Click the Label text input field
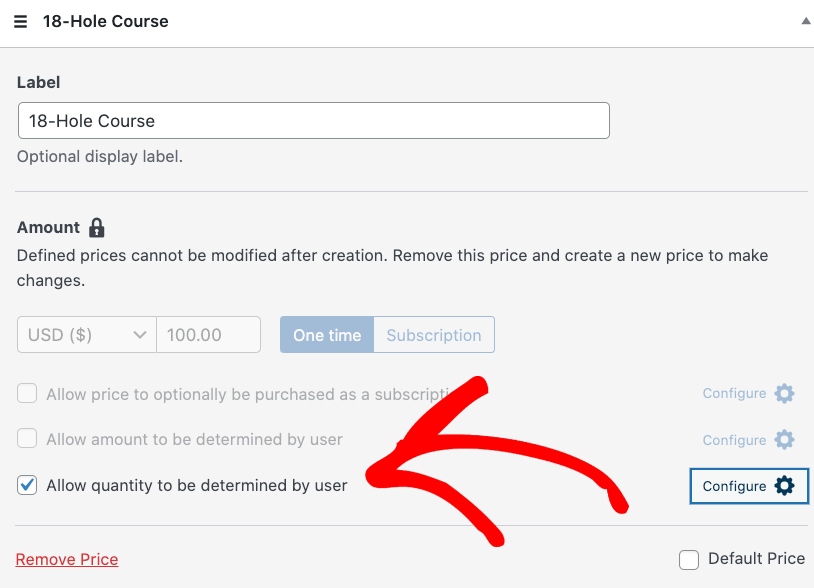The height and width of the screenshot is (588, 814). coord(313,121)
